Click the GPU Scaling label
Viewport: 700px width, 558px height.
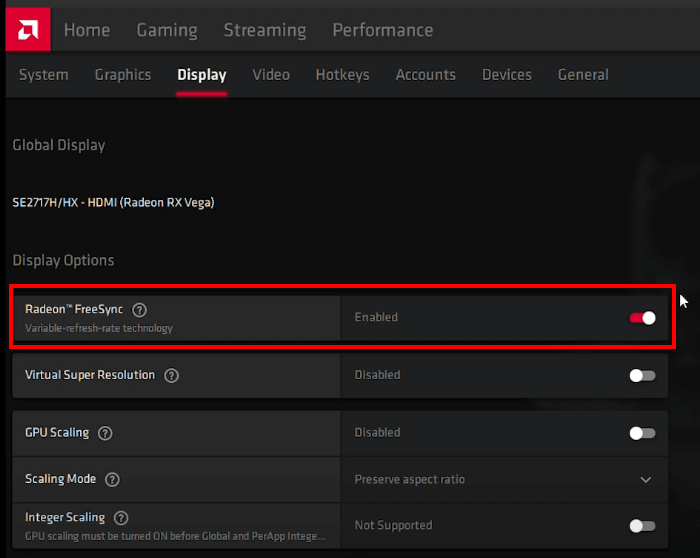[x=57, y=433]
